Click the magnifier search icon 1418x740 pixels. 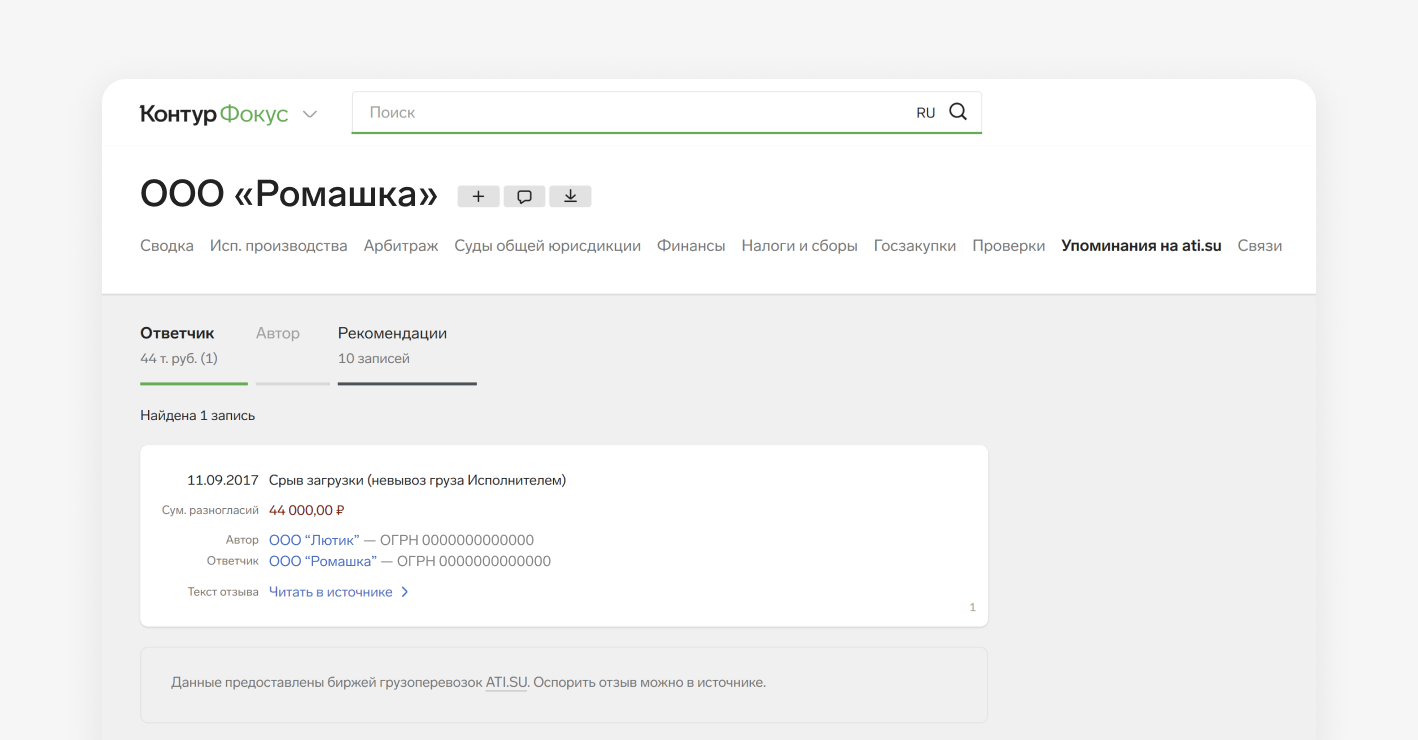point(957,112)
